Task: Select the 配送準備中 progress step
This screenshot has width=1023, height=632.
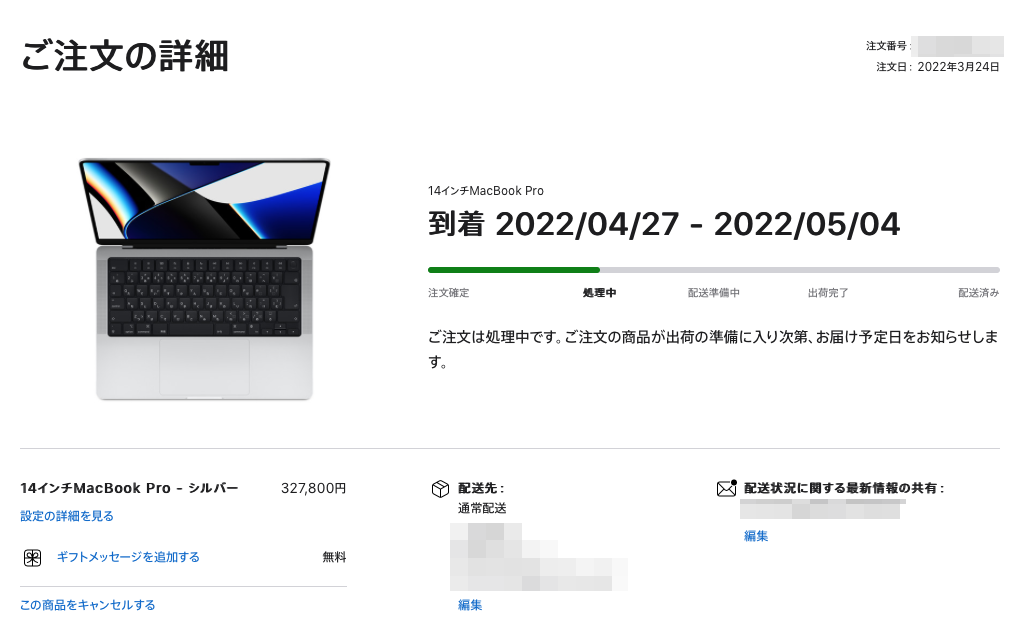Action: (714, 293)
